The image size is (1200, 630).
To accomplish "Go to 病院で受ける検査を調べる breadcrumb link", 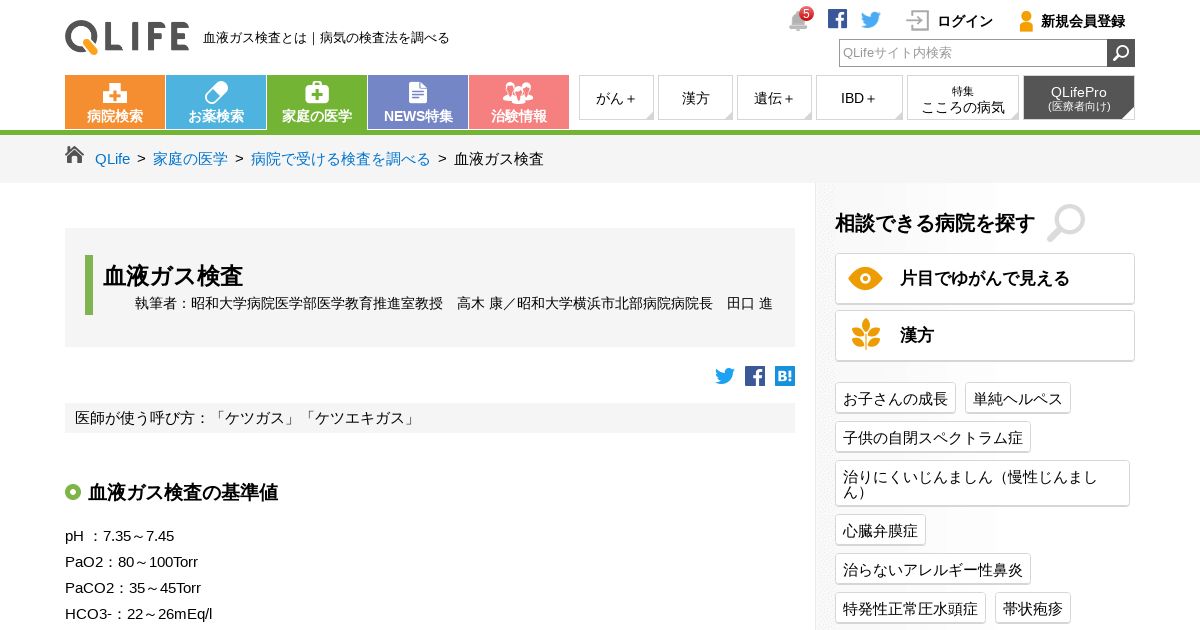I will coord(341,159).
